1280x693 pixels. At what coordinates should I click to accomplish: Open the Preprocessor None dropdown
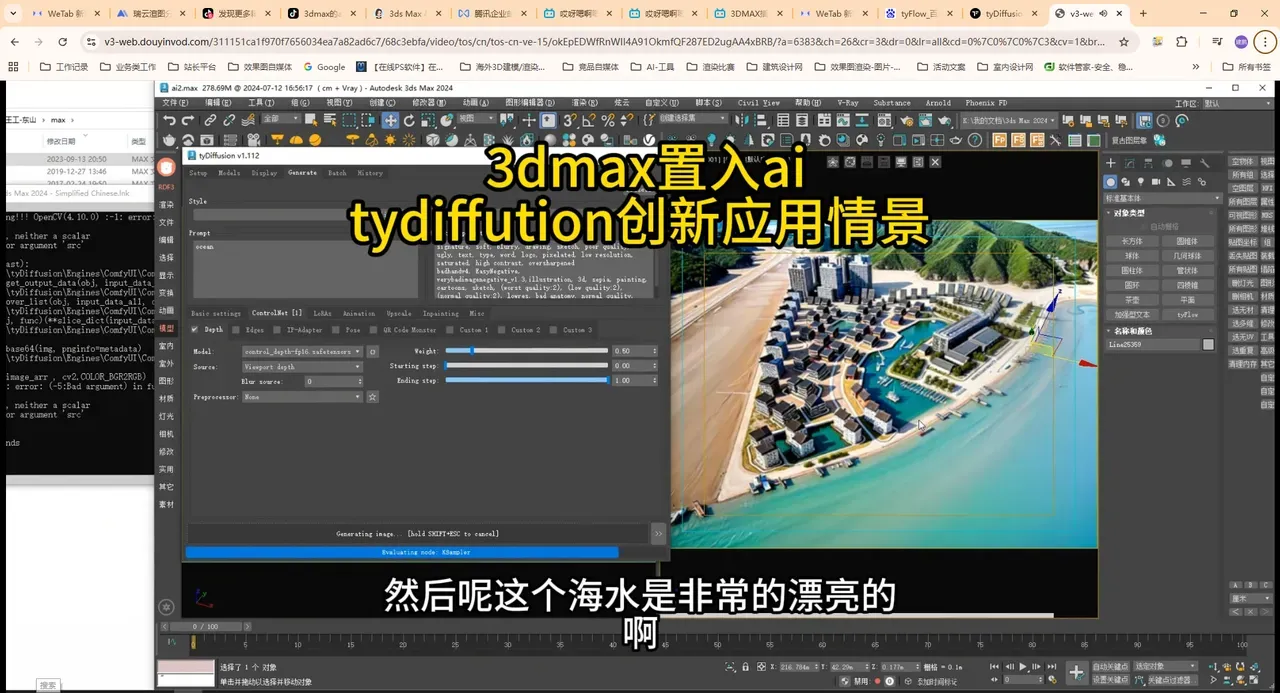click(302, 397)
